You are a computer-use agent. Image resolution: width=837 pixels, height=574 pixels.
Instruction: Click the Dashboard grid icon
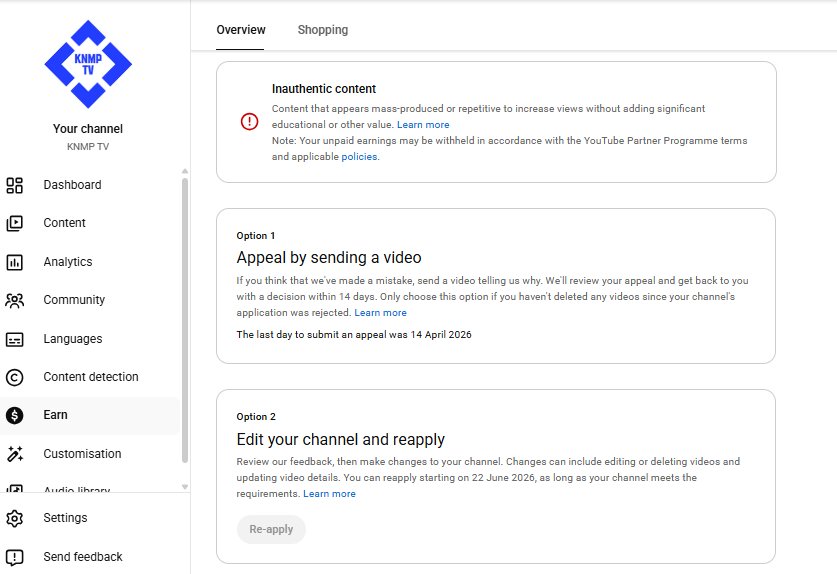tap(14, 185)
